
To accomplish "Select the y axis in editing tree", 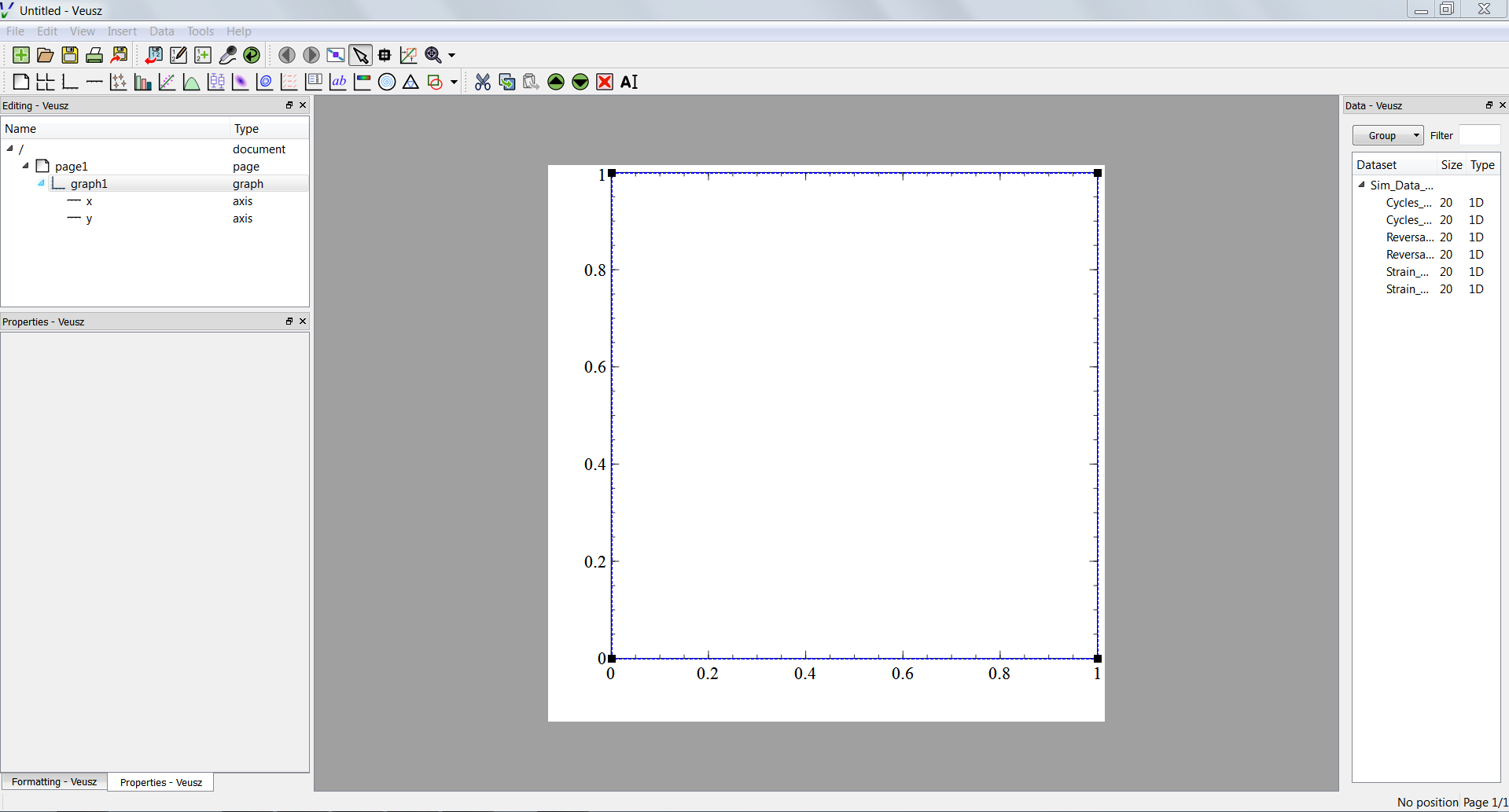I will (89, 219).
